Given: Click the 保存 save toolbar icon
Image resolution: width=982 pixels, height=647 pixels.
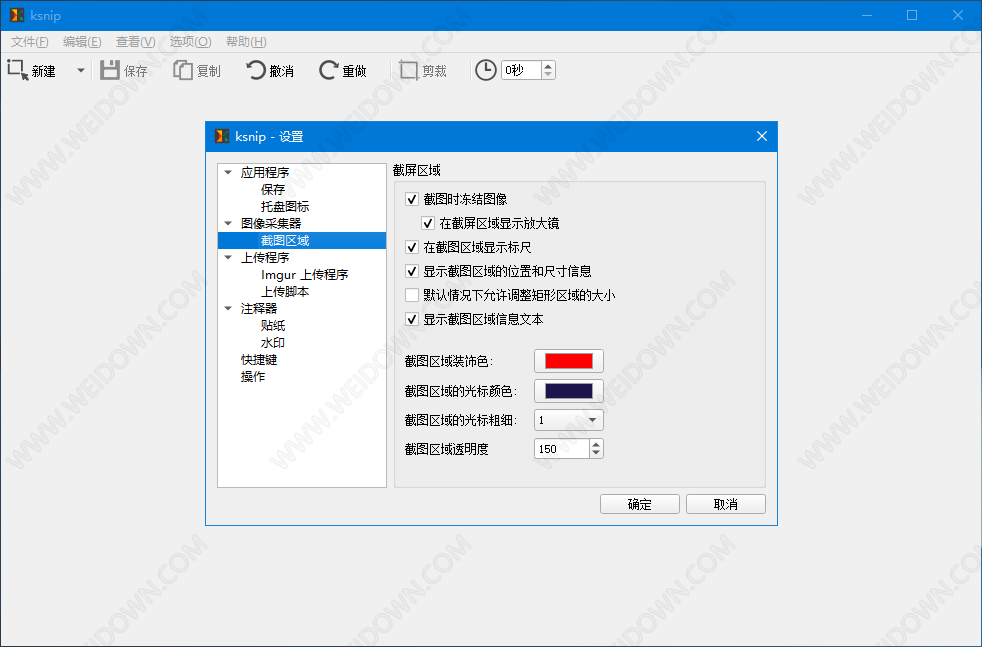Looking at the screenshot, I should 110,70.
